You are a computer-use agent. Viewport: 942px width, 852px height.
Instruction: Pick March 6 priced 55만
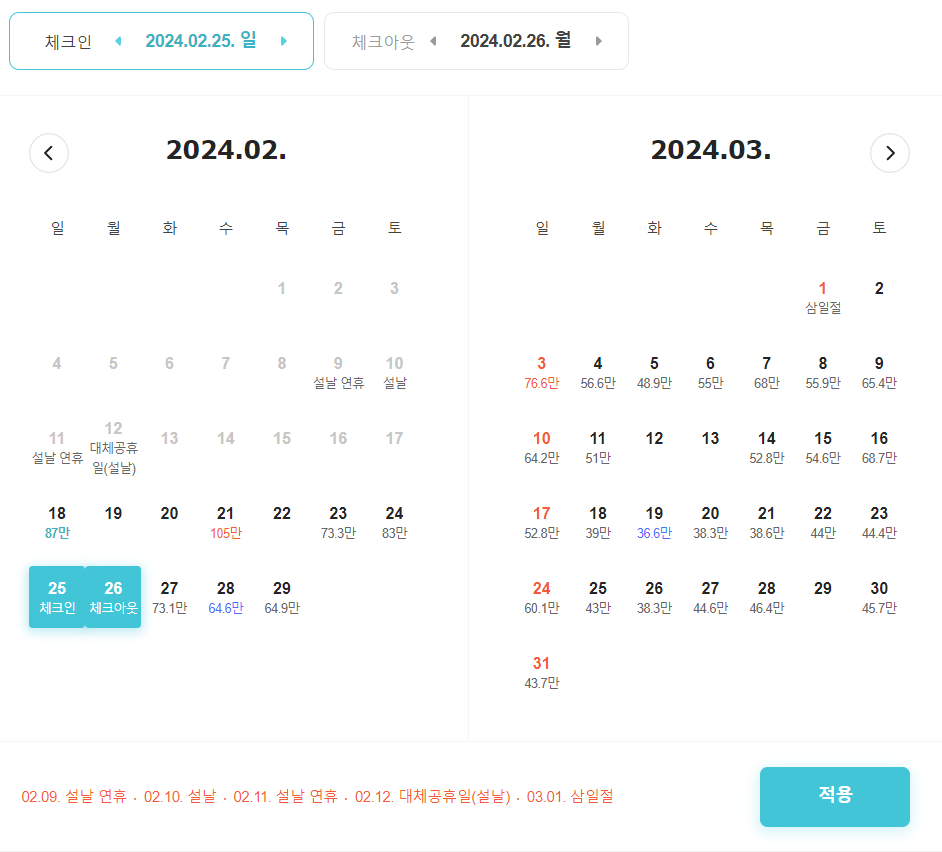pyautogui.click(x=710, y=372)
